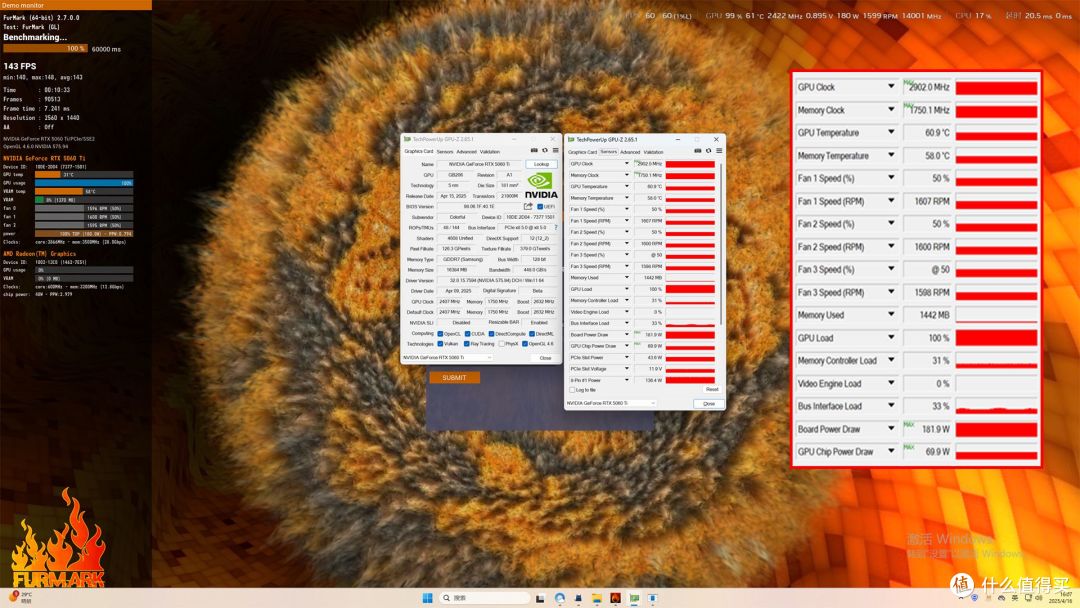Click the Lookup button next to the GPU name
The image size is (1080, 608).
point(541,164)
